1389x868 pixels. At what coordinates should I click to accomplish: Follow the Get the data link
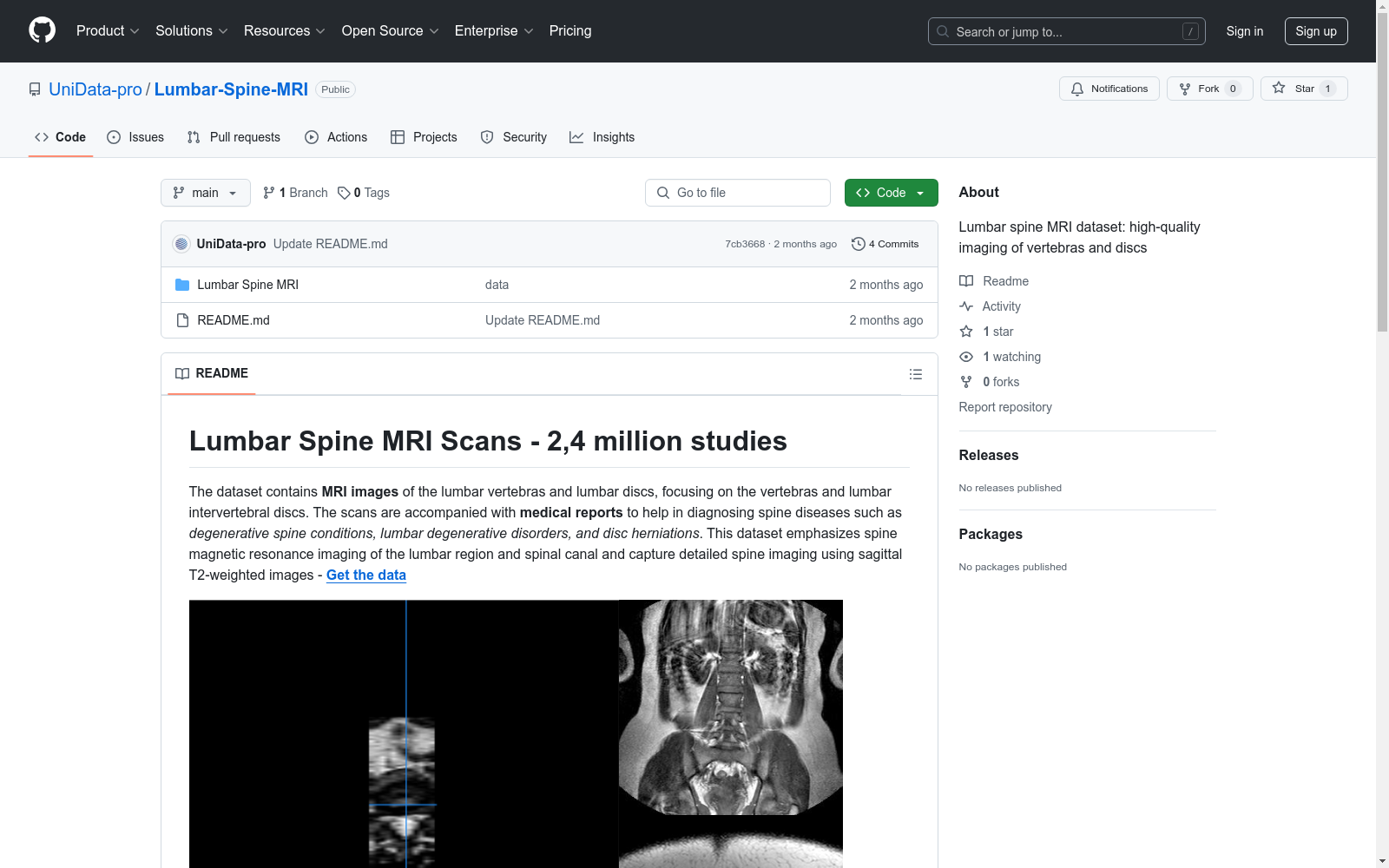tap(366, 575)
